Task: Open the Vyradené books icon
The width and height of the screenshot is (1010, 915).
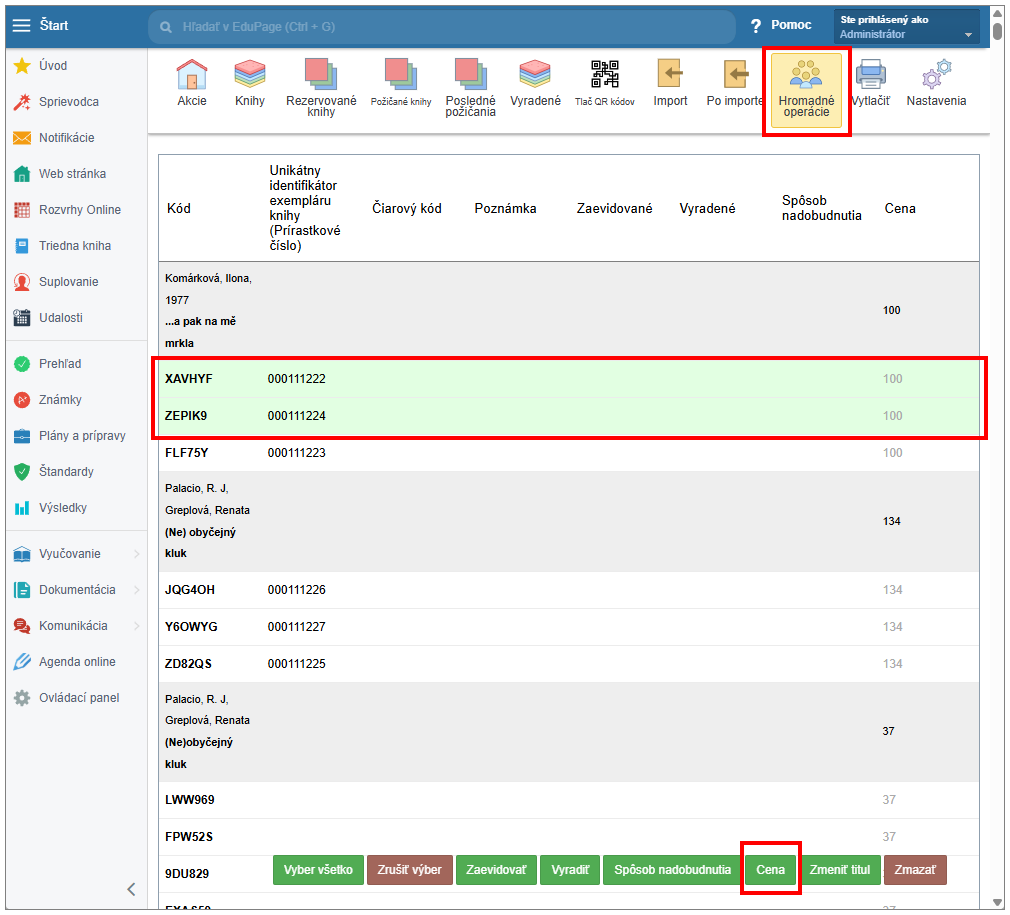Action: [x=535, y=77]
